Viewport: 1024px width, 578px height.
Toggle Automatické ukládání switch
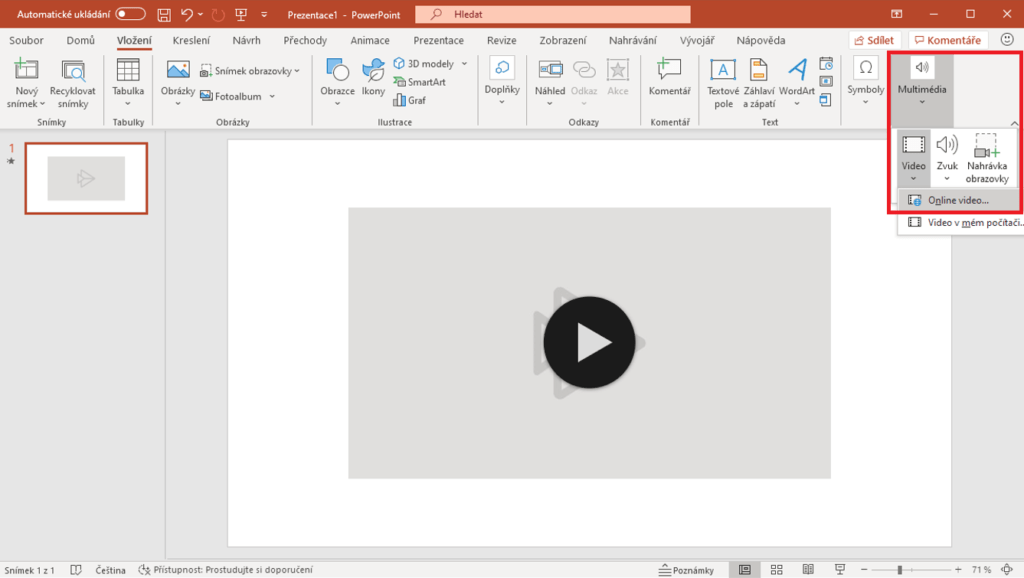click(130, 14)
